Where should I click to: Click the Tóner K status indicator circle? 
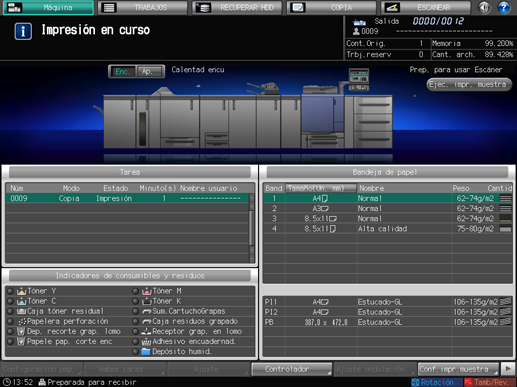[x=135, y=301]
